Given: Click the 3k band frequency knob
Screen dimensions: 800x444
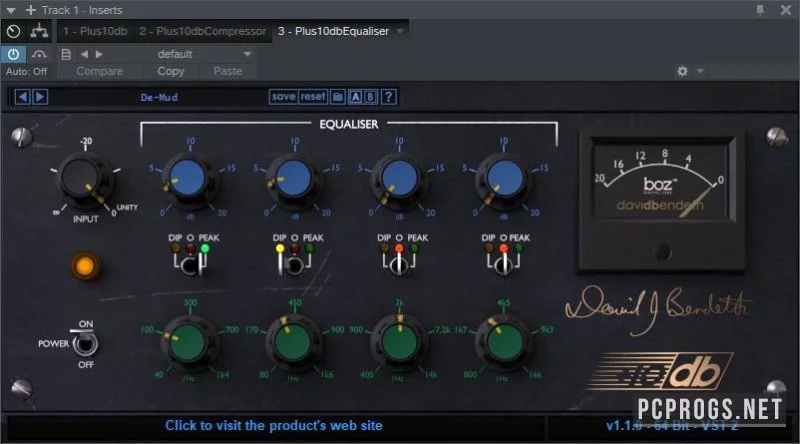Looking at the screenshot, I should [398, 343].
